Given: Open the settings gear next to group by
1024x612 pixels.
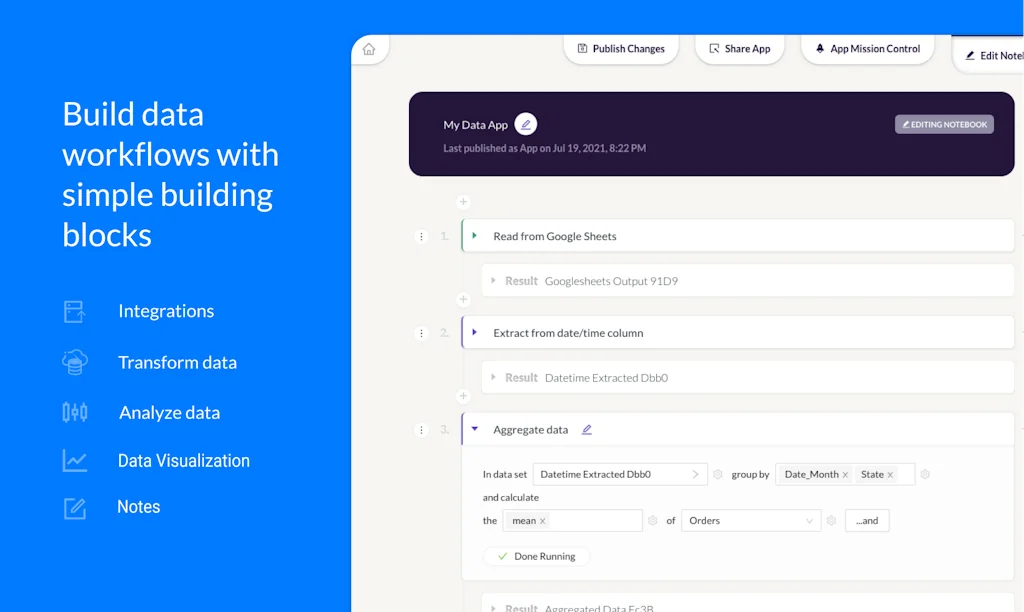Looking at the screenshot, I should 925,474.
